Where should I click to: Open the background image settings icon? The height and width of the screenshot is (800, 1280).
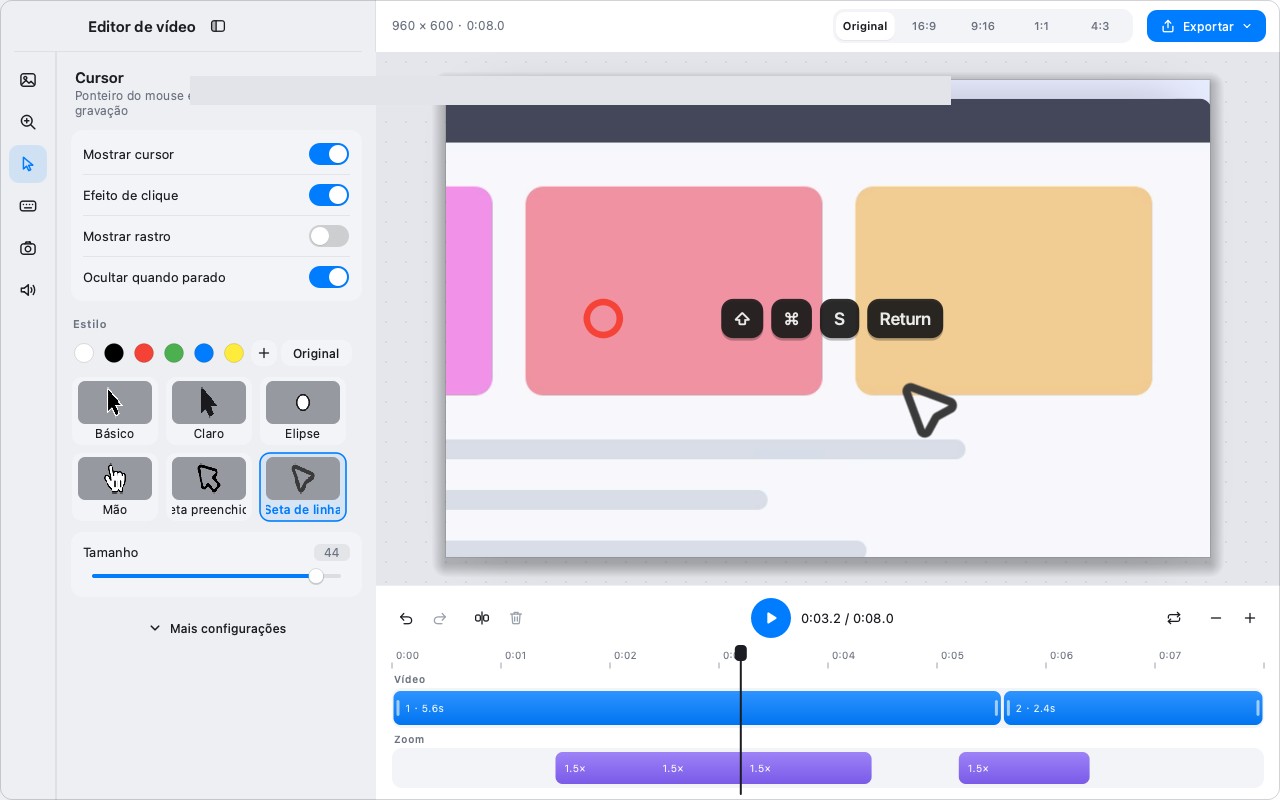(28, 80)
